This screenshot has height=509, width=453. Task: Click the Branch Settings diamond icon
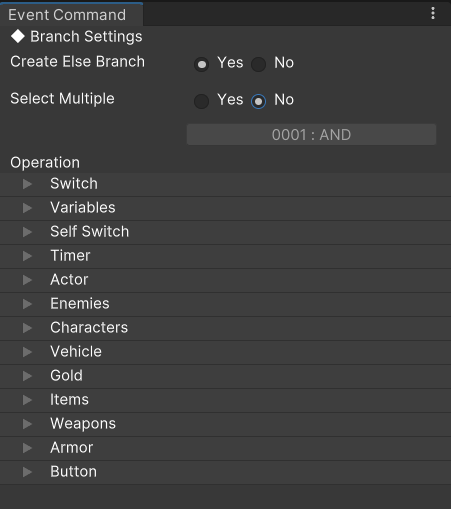18,36
